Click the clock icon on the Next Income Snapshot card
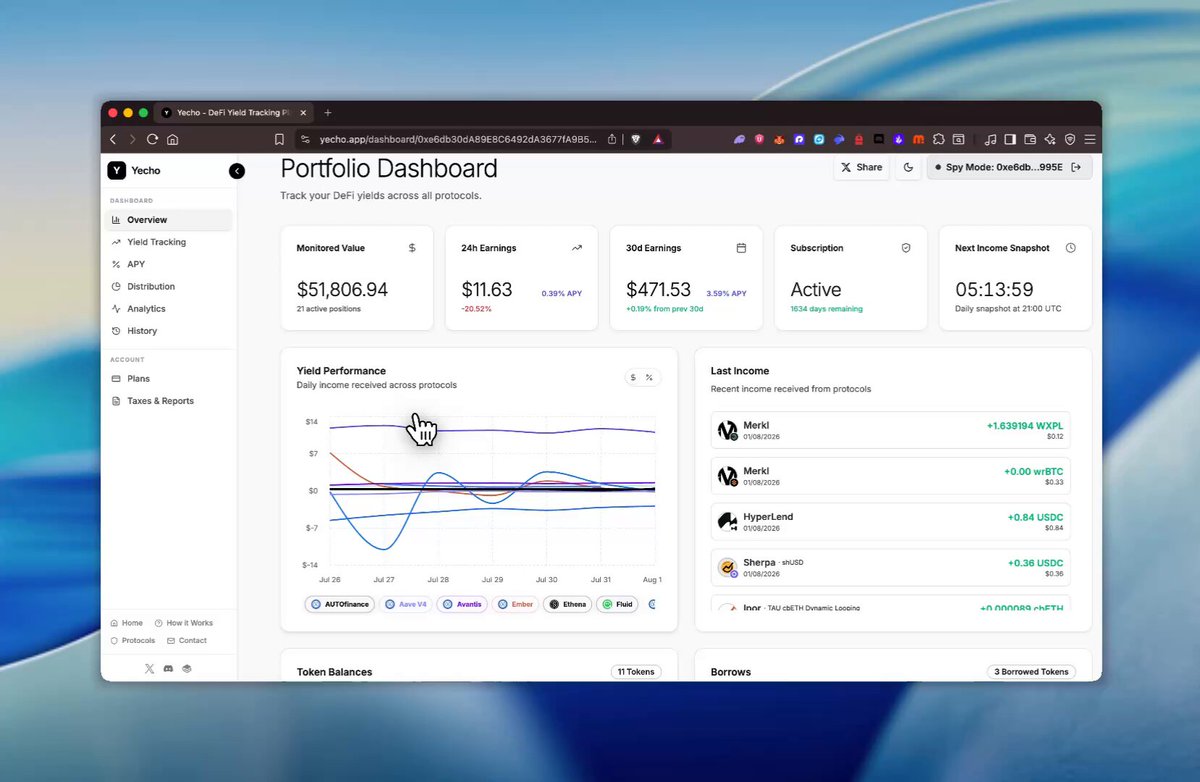The height and width of the screenshot is (782, 1200). pyautogui.click(x=1071, y=248)
